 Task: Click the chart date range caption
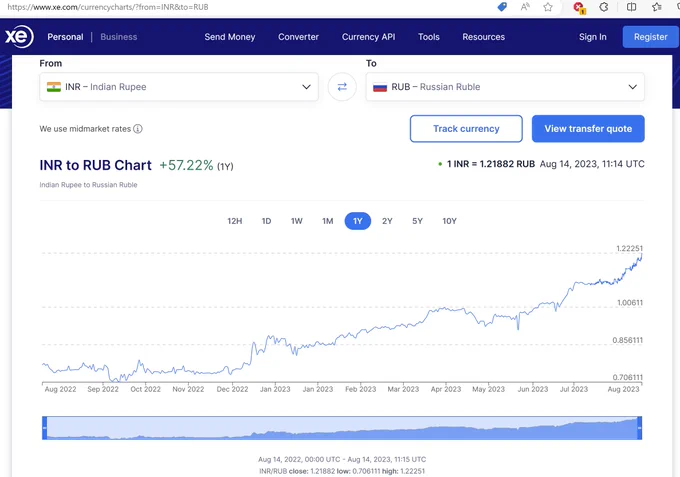click(x=342, y=459)
